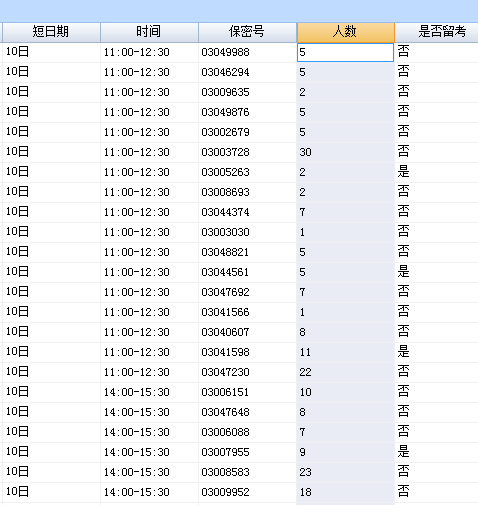The height and width of the screenshot is (505, 478).
Task: Select 保密号 cell 03047648
Action: pyautogui.click(x=247, y=412)
